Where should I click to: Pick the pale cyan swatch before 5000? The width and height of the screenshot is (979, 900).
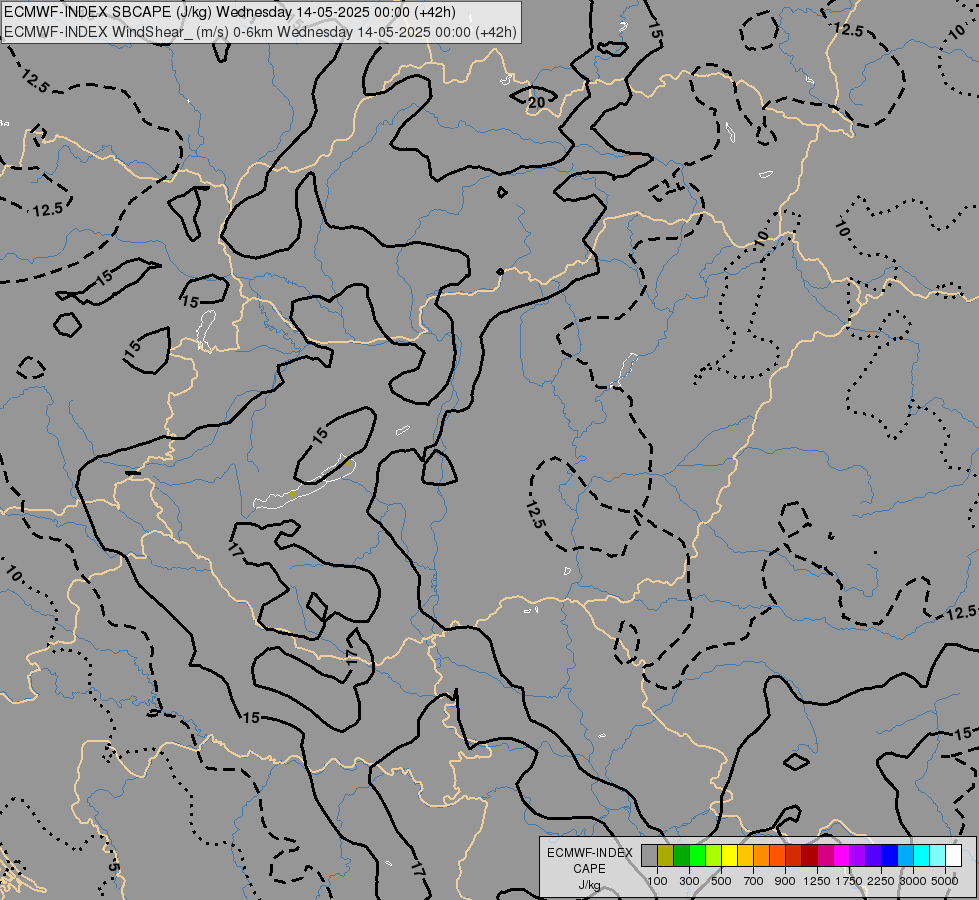pos(937,856)
